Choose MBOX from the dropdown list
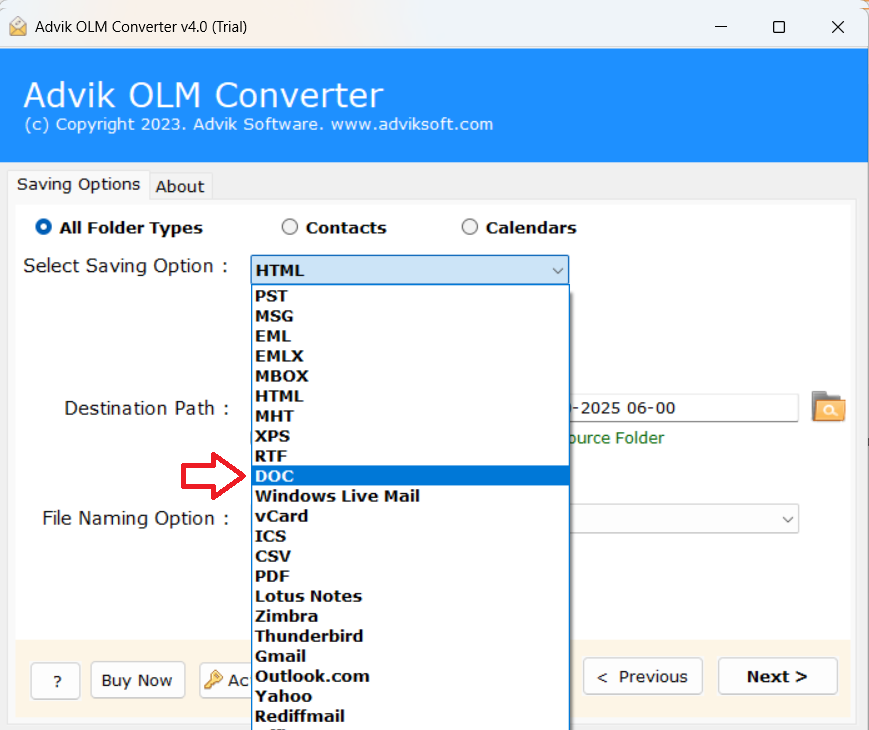The height and width of the screenshot is (730, 869). [x=281, y=376]
